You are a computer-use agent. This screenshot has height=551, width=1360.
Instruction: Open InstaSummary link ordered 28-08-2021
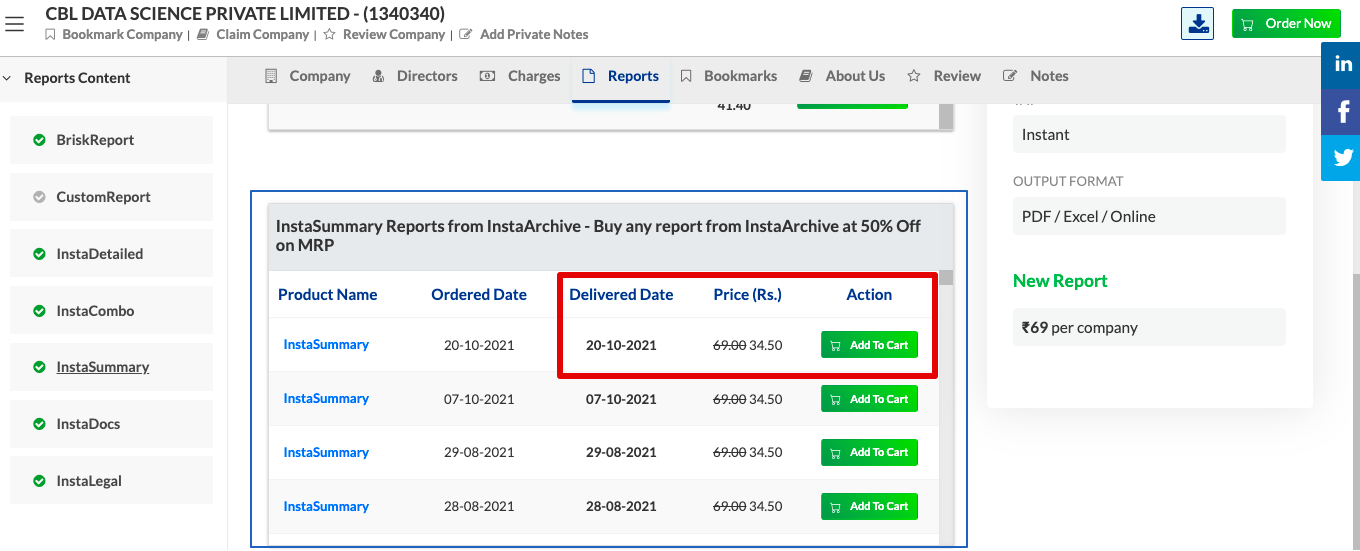pyautogui.click(x=326, y=506)
